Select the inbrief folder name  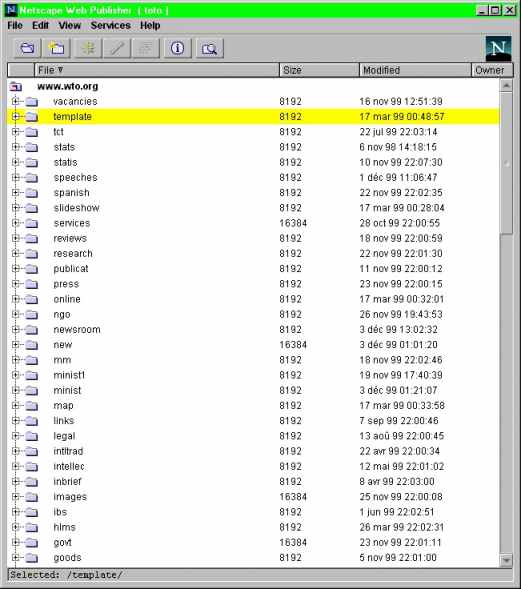click(x=67, y=482)
